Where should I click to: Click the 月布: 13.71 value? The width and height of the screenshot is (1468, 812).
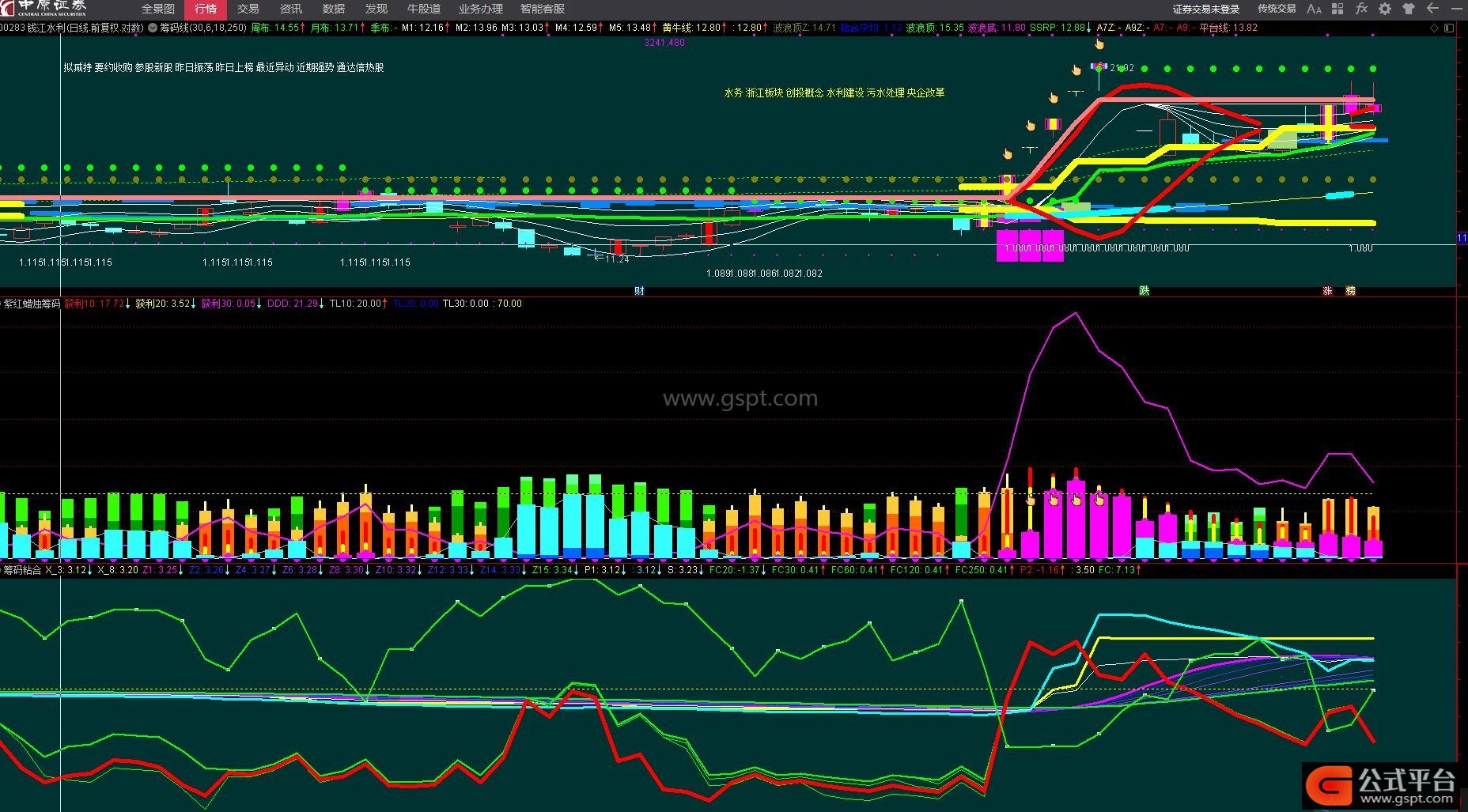pos(337,28)
